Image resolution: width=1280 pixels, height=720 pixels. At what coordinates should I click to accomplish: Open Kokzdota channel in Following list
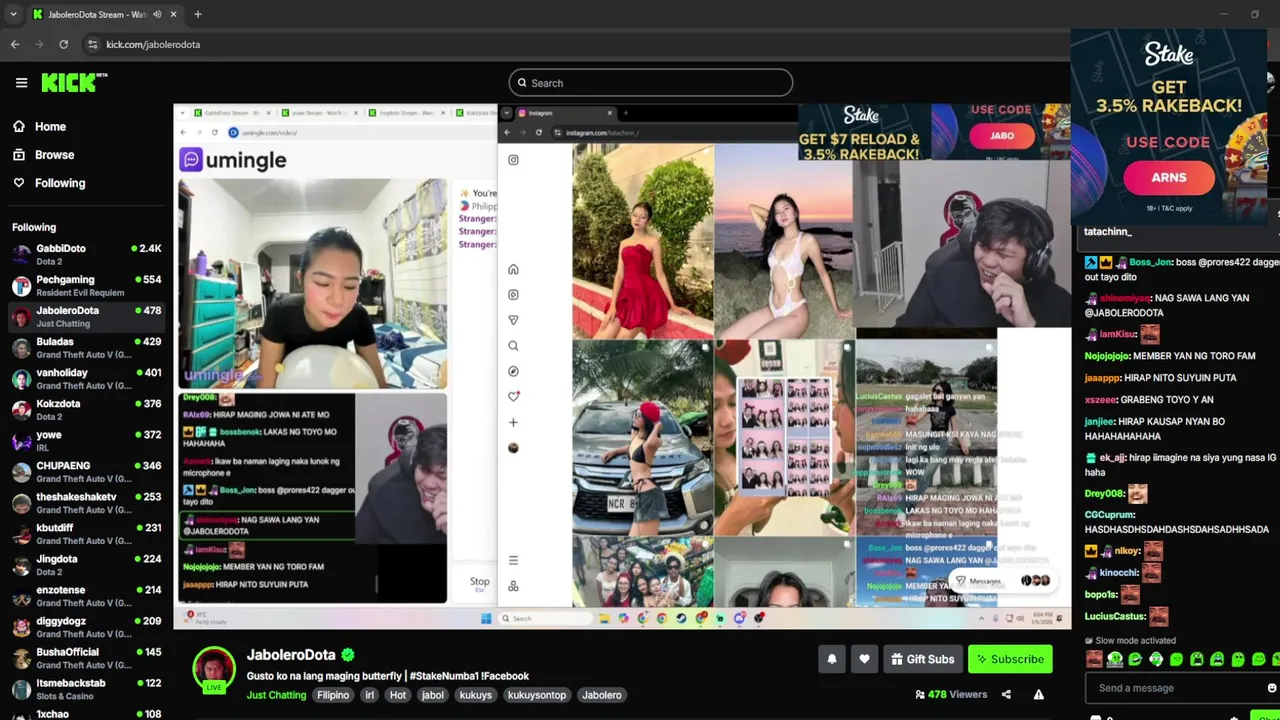point(86,409)
